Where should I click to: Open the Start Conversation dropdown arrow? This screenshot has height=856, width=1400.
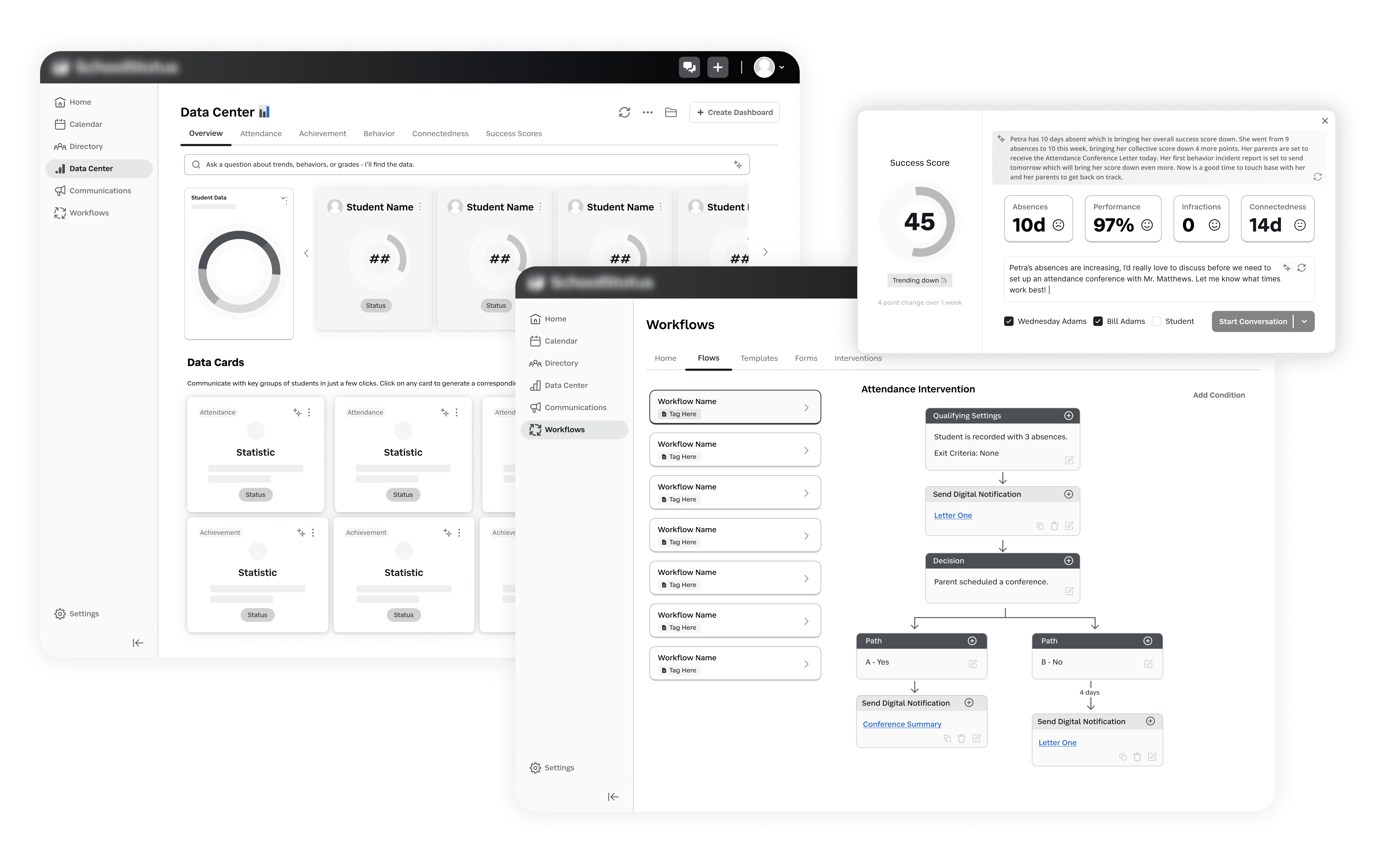click(1305, 322)
